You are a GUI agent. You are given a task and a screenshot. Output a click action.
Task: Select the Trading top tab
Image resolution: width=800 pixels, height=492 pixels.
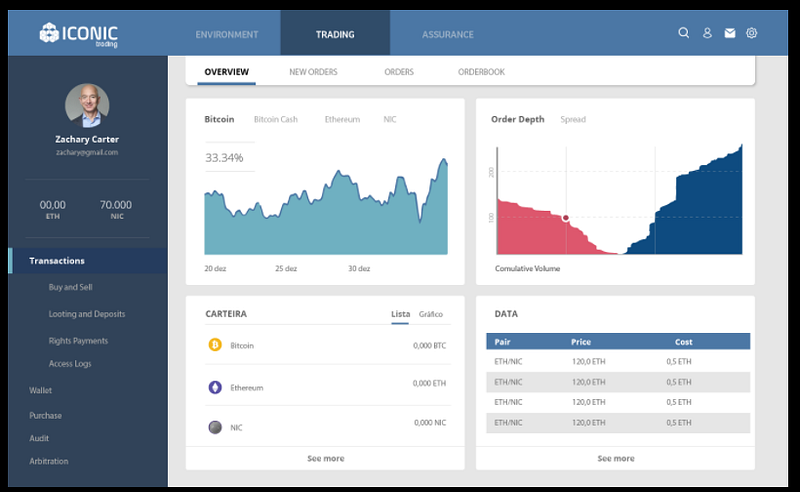point(335,35)
